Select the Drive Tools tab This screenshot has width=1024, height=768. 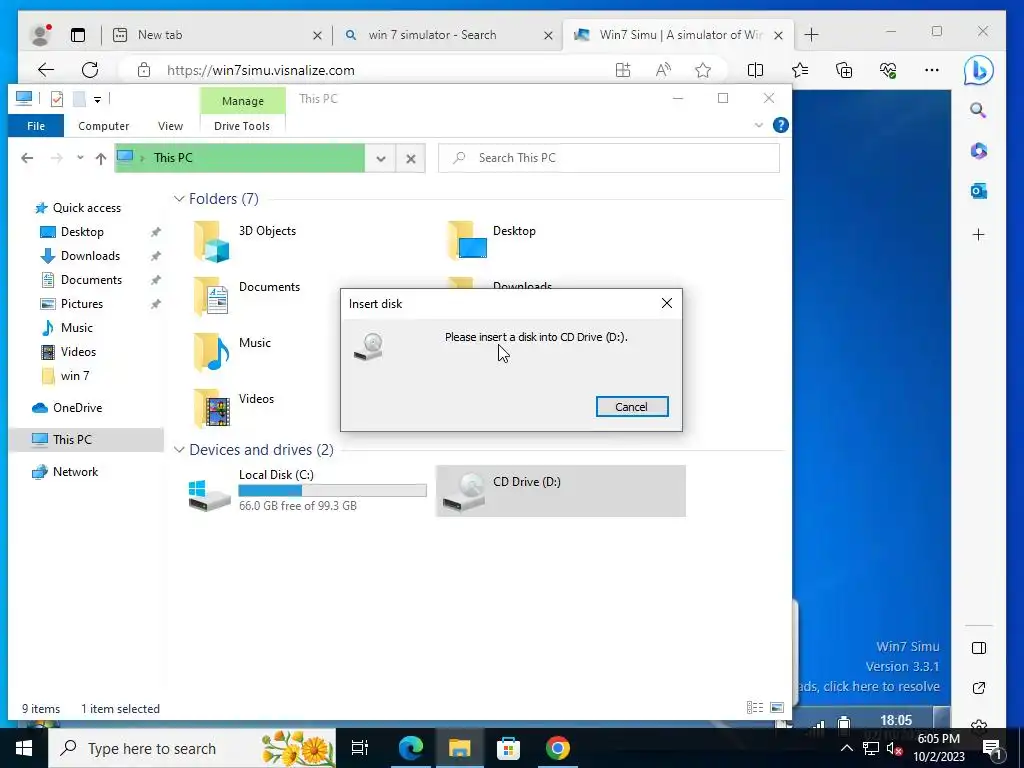pyautogui.click(x=242, y=126)
